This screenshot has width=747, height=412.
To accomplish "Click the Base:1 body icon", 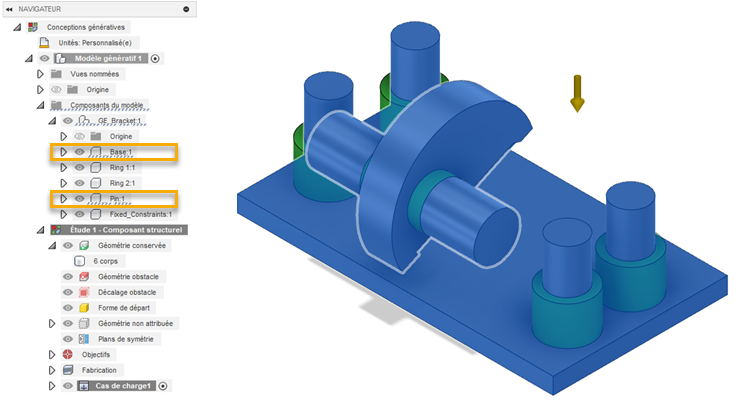I will coord(95,152).
